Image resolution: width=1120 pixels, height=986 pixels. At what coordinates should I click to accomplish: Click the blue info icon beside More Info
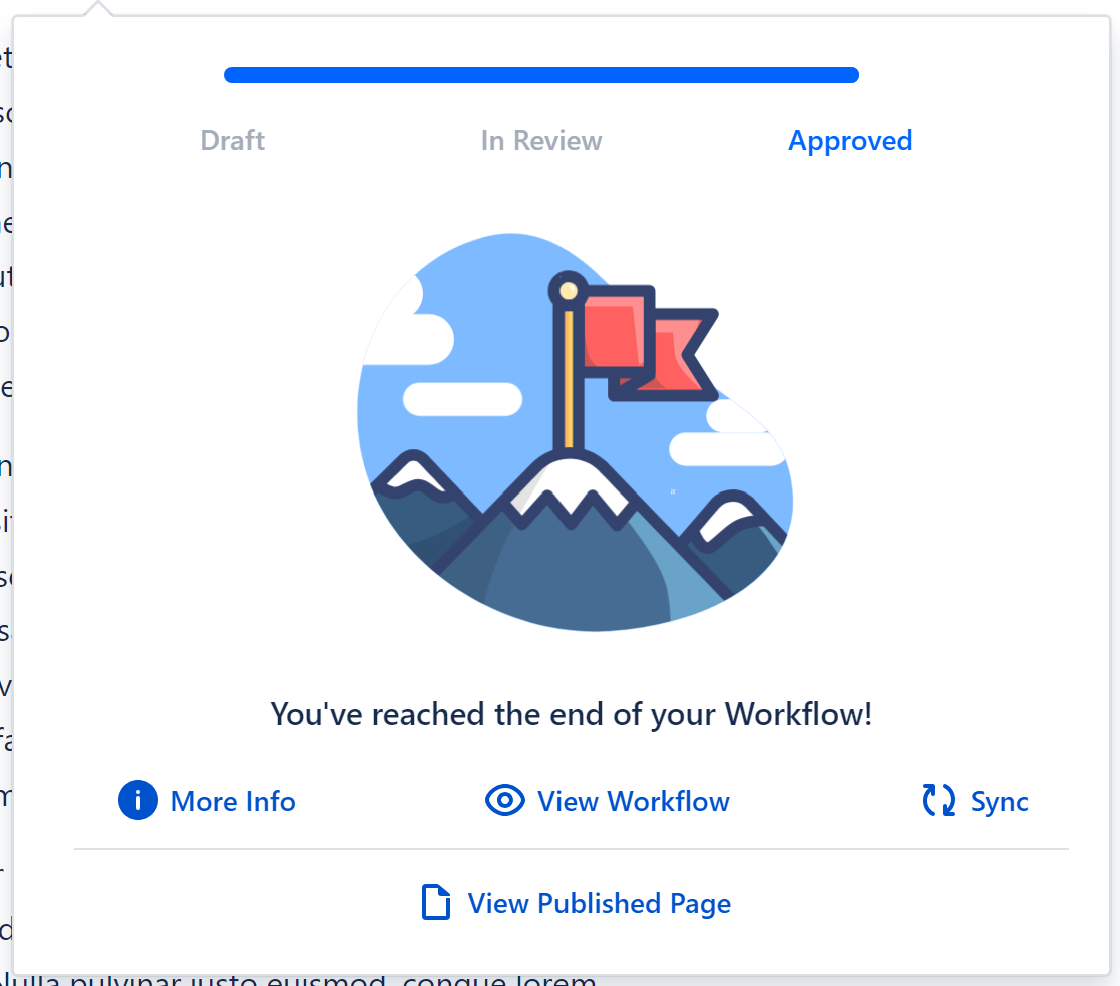coord(137,800)
